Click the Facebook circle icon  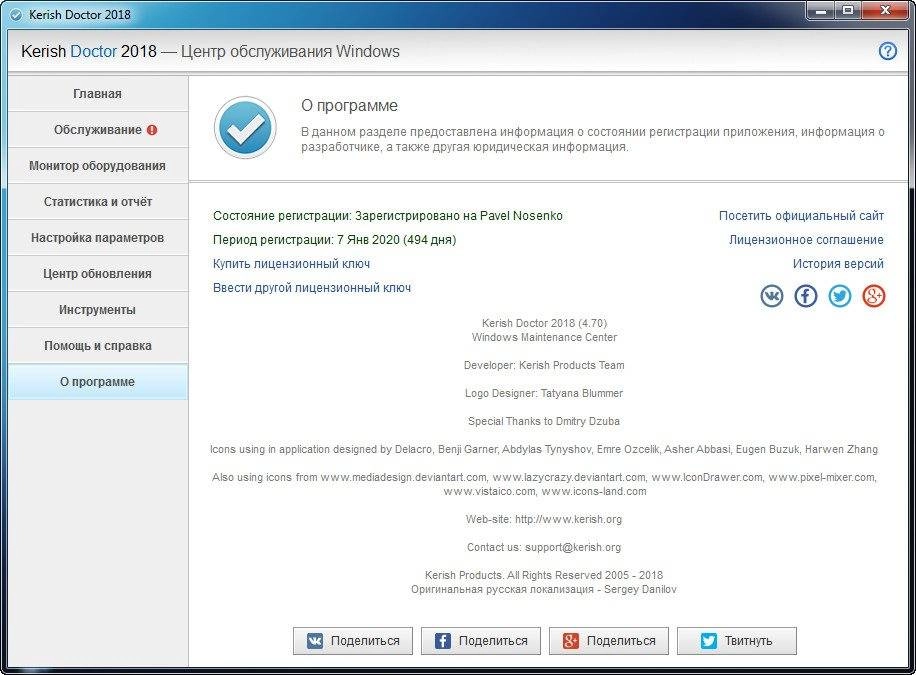pos(806,296)
